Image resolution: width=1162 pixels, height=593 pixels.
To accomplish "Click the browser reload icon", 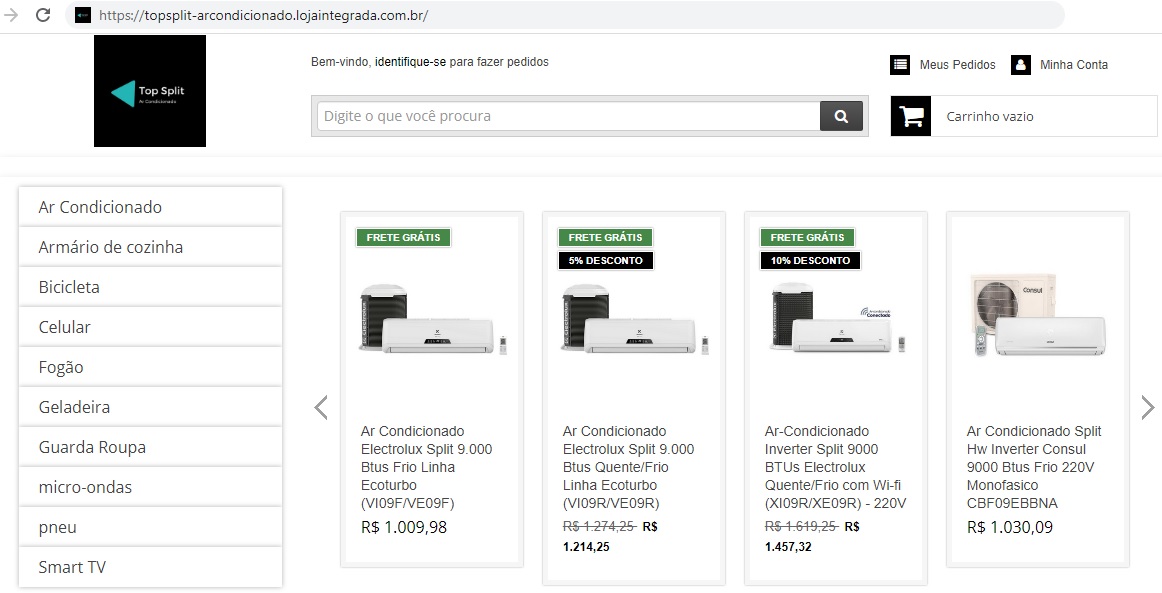I will point(43,15).
